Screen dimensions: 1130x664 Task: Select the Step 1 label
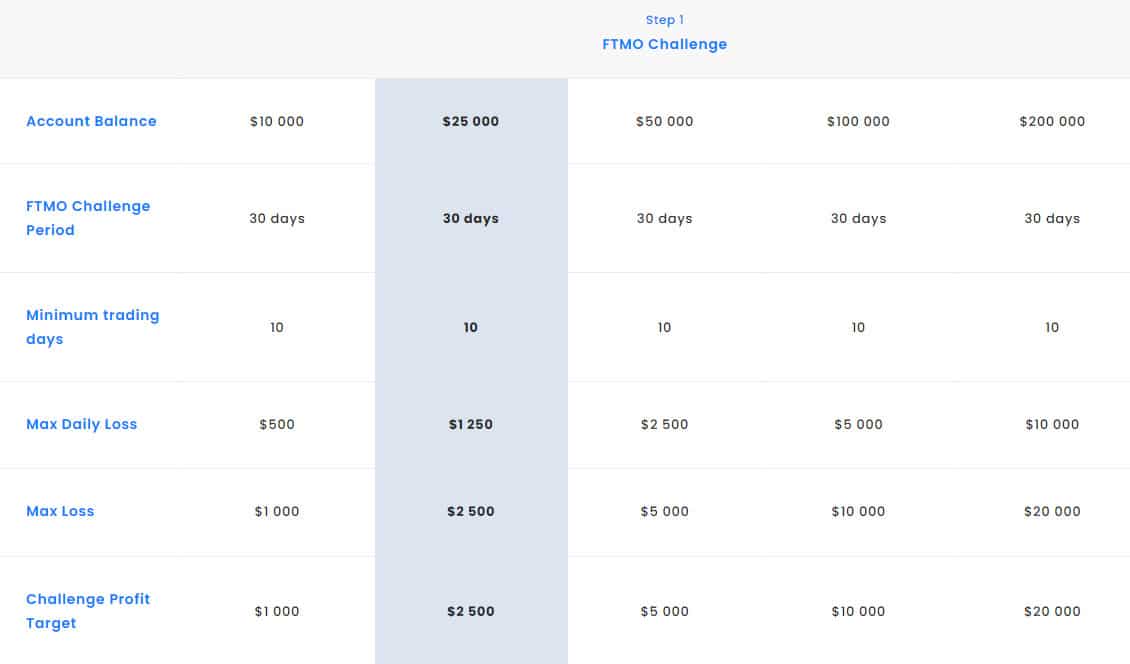pyautogui.click(x=664, y=20)
